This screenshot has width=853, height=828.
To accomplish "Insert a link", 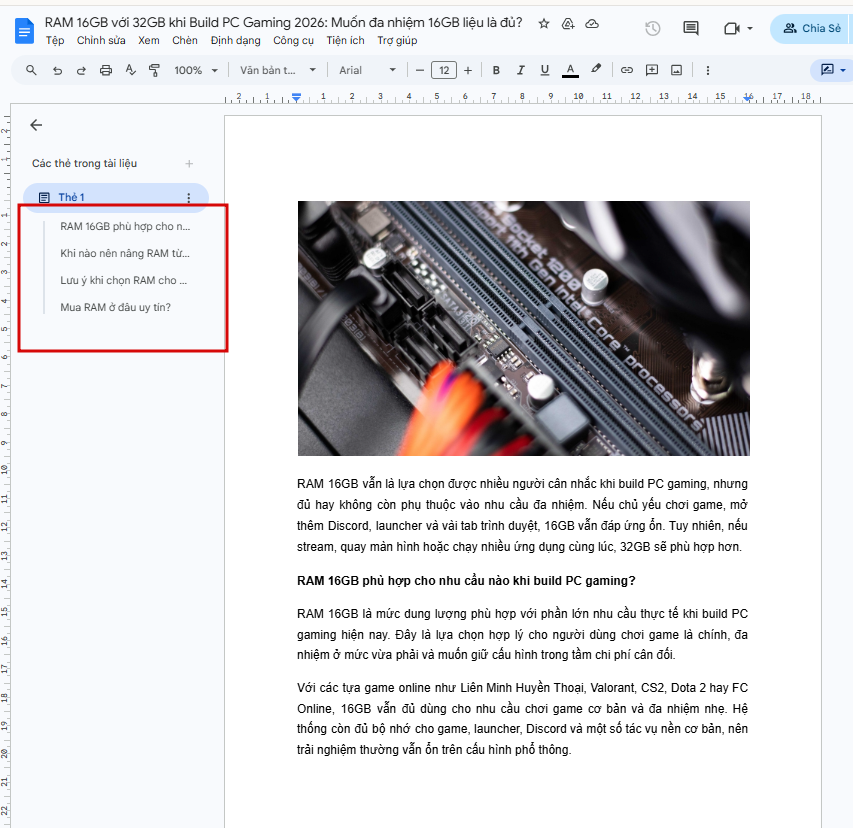I will 627,70.
